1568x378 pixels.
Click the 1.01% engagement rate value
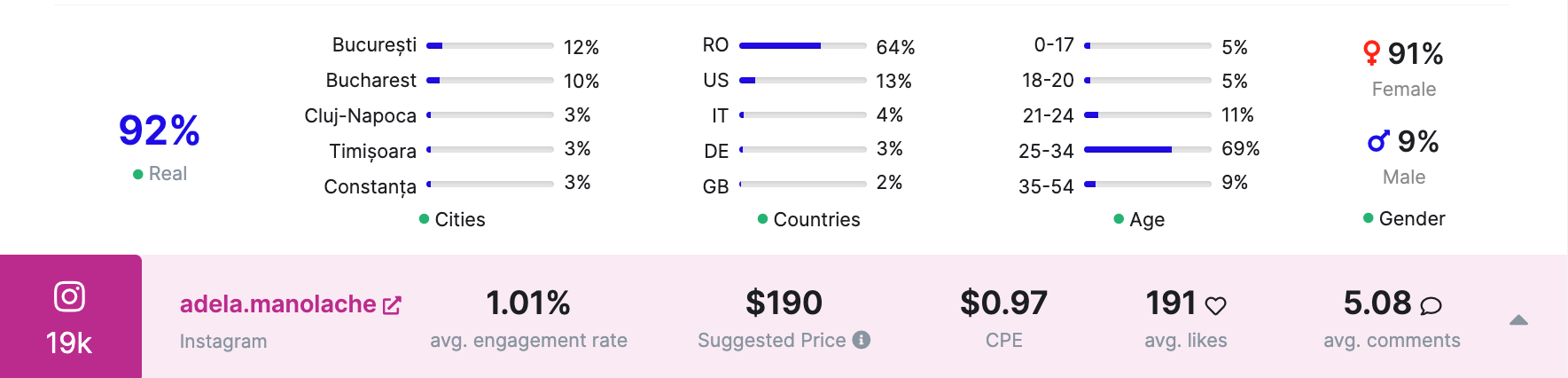[x=528, y=303]
